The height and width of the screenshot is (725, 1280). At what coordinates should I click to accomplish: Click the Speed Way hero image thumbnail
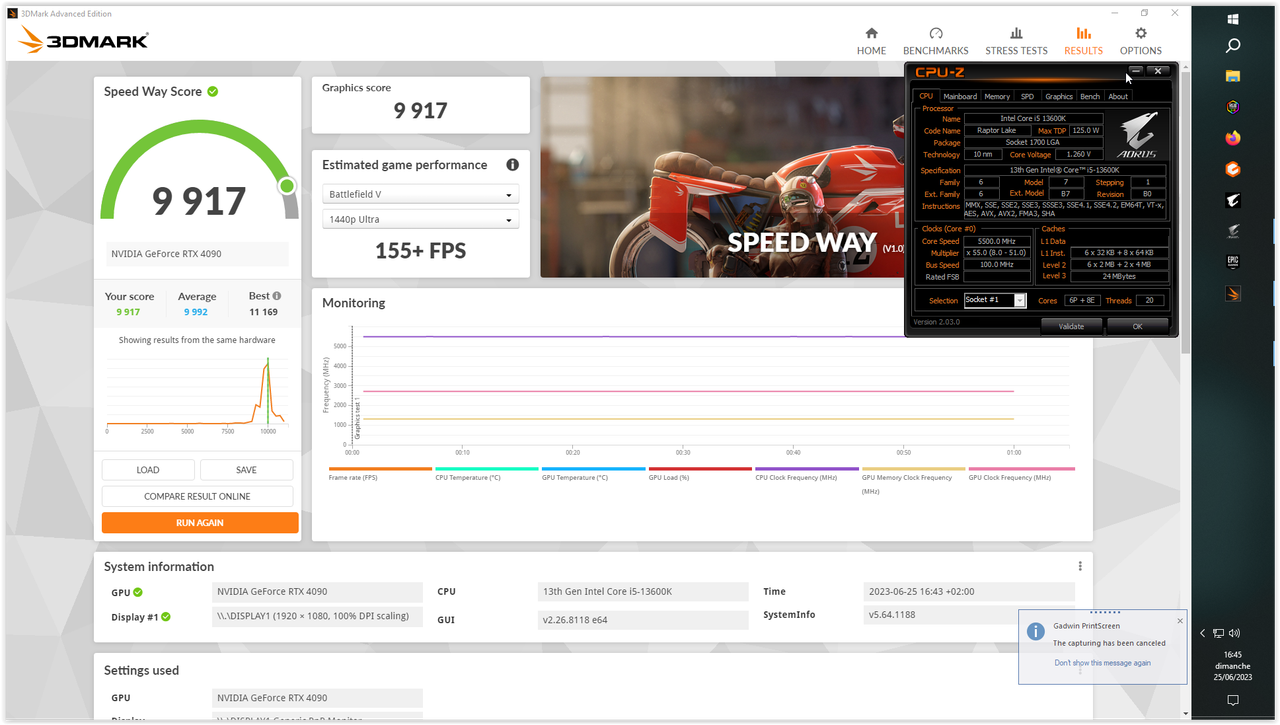click(x=722, y=177)
